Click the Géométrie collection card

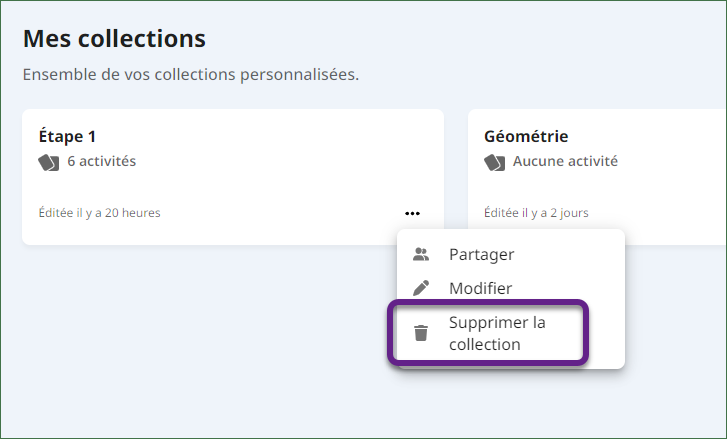coord(597,177)
